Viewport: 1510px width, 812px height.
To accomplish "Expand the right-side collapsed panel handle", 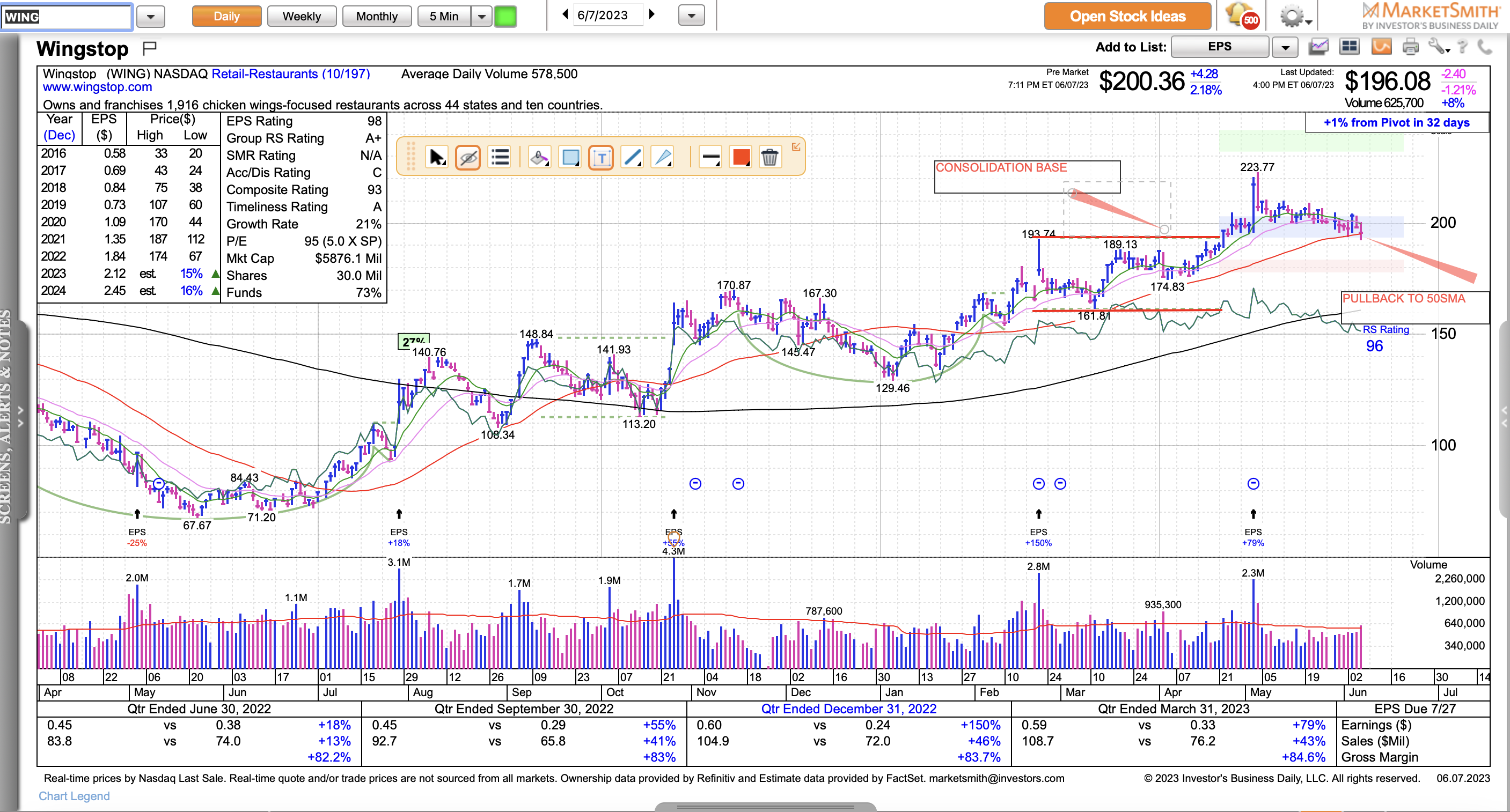I will click(1505, 419).
